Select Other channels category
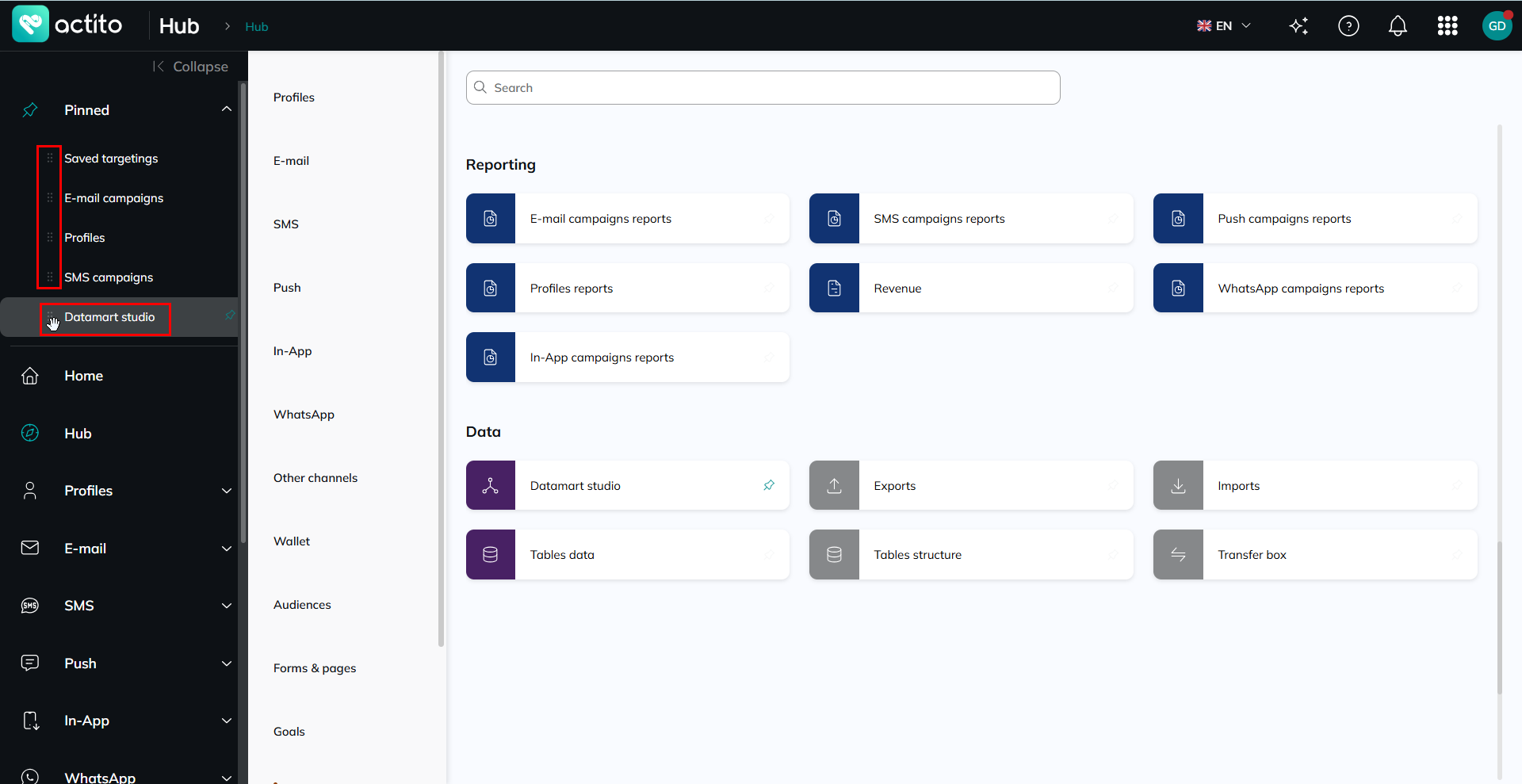Image resolution: width=1522 pixels, height=784 pixels. (x=315, y=478)
